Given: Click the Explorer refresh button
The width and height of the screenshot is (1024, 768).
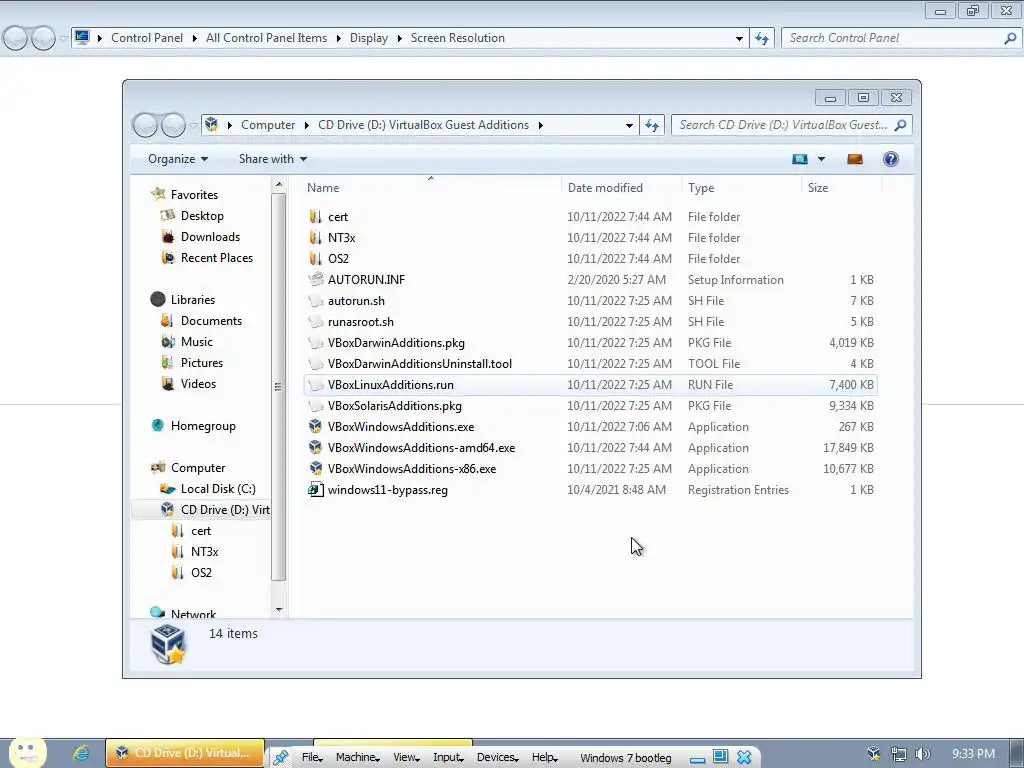Looking at the screenshot, I should [x=652, y=125].
